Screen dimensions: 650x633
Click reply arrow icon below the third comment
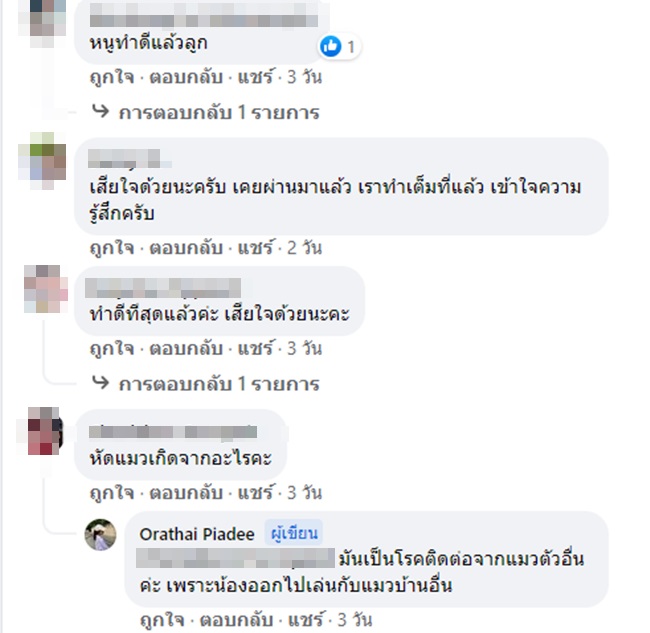101,383
